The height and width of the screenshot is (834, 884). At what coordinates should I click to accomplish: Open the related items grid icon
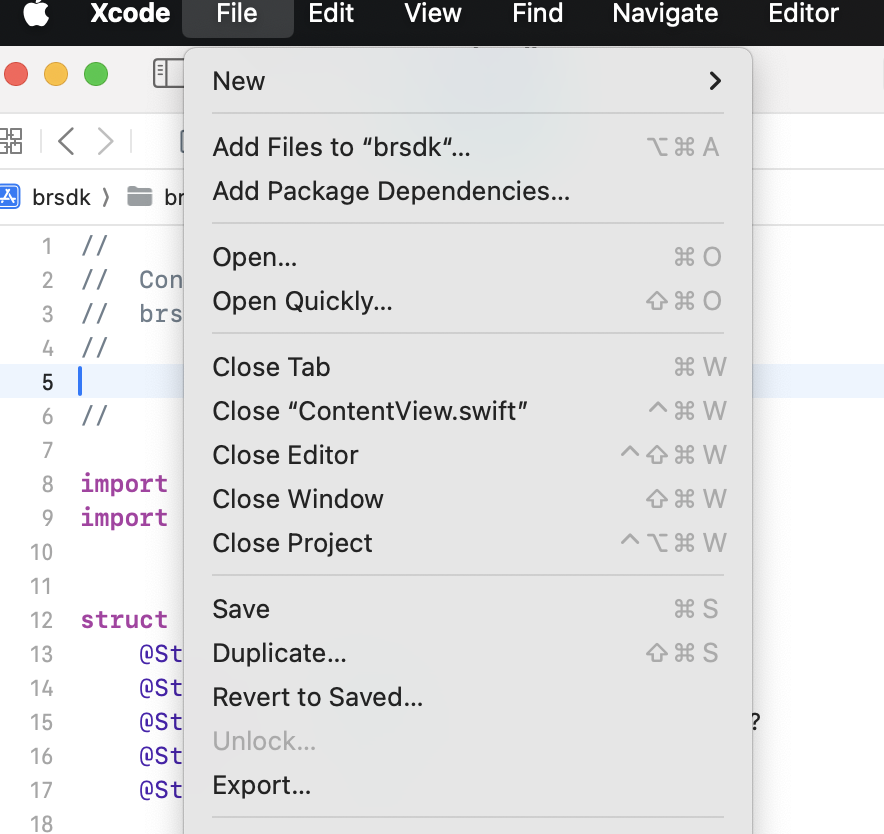click(11, 141)
